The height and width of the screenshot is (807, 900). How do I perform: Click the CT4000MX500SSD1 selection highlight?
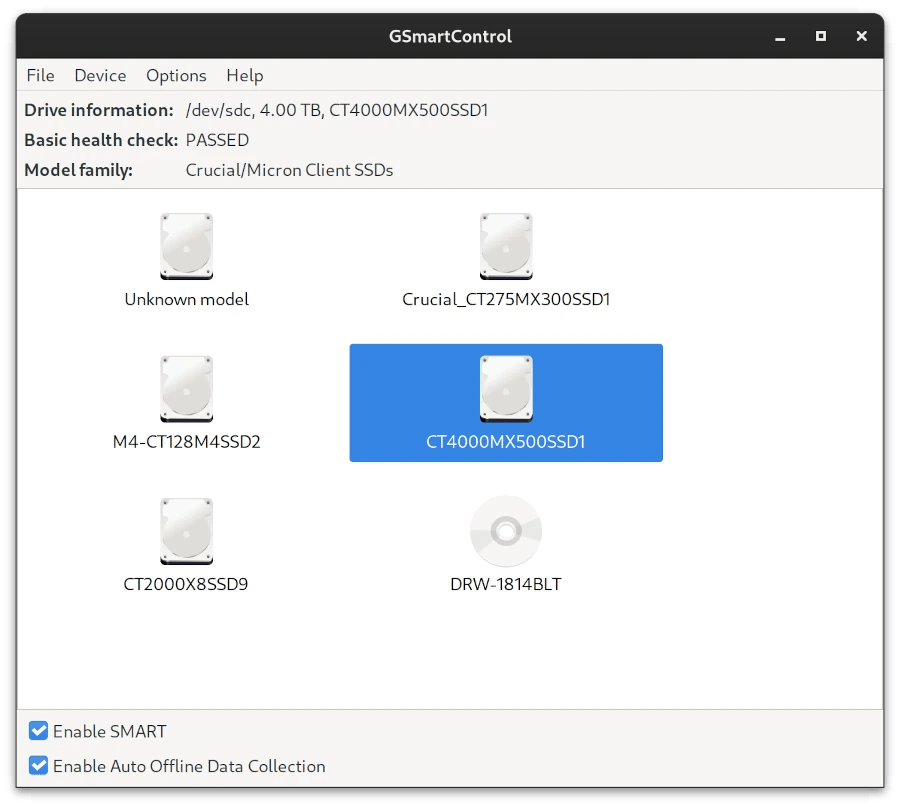click(x=506, y=402)
